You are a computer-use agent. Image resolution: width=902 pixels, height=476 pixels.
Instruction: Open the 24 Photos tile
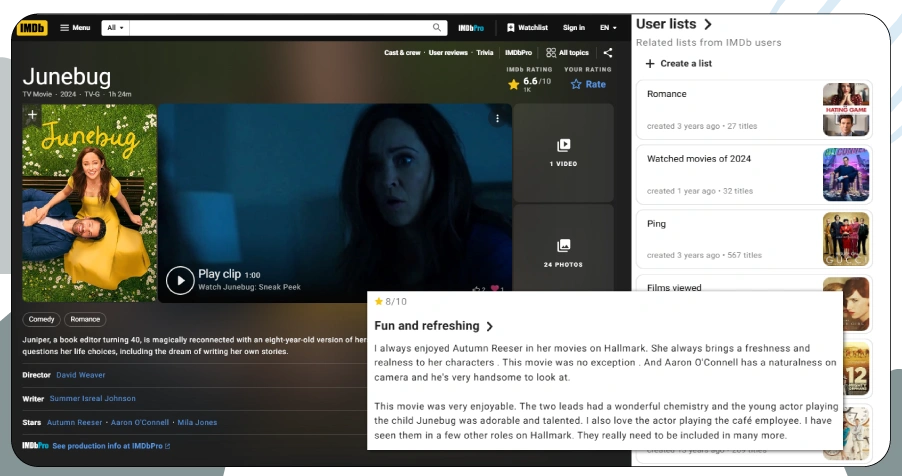(563, 253)
